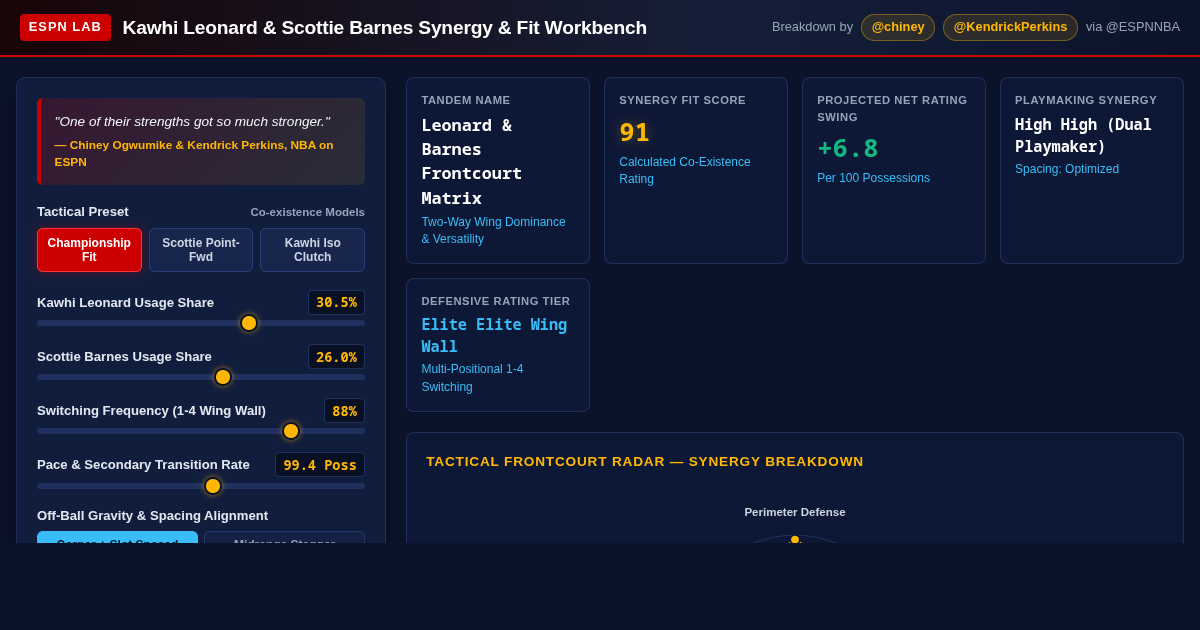Image resolution: width=1200 pixels, height=630 pixels.
Task: Click the Synergy Fit Score 91 value
Action: (634, 132)
